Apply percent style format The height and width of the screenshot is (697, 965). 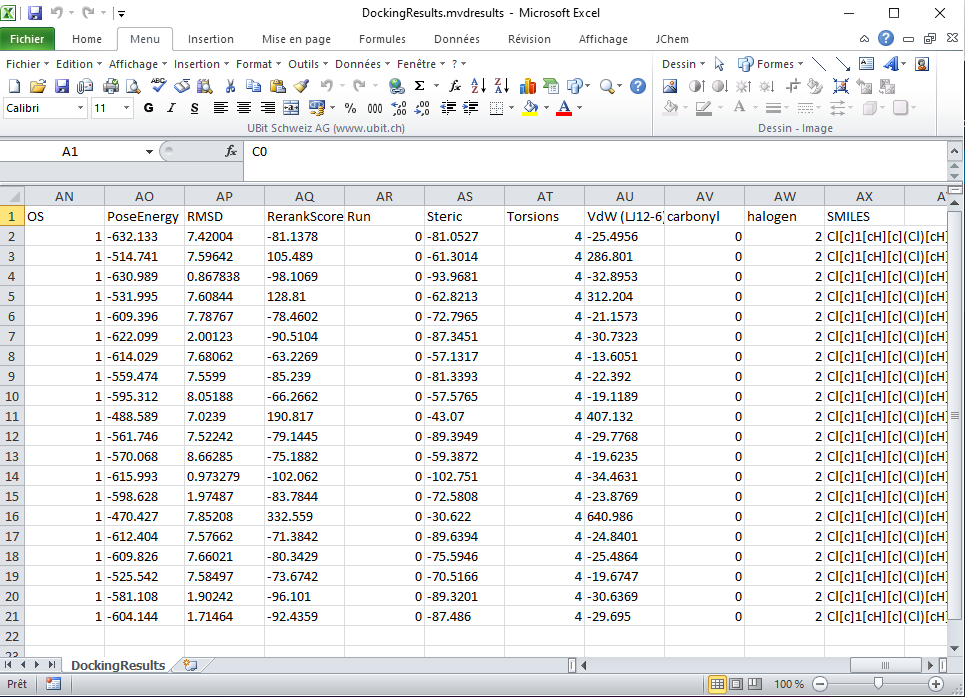click(x=350, y=108)
